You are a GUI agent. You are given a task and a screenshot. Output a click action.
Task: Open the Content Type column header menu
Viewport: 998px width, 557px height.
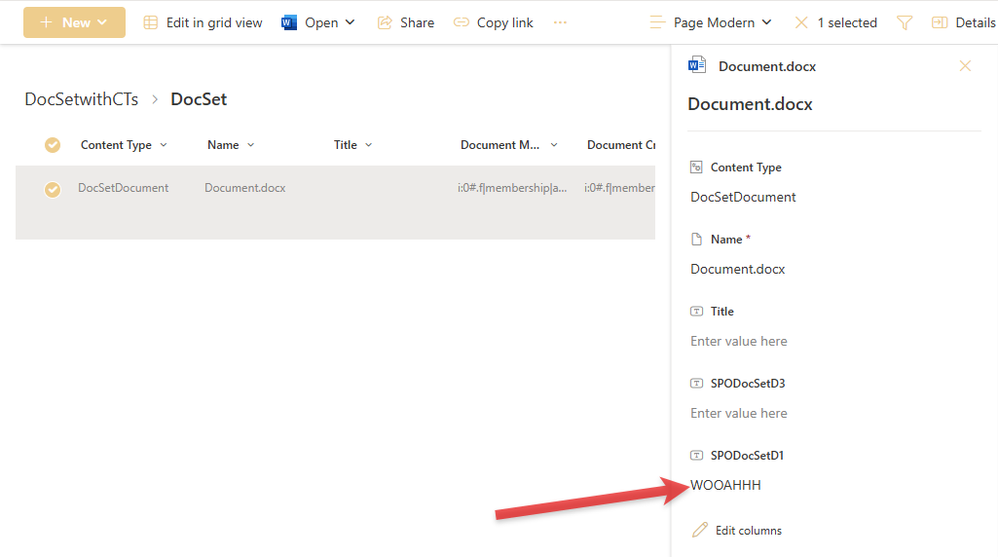point(124,145)
